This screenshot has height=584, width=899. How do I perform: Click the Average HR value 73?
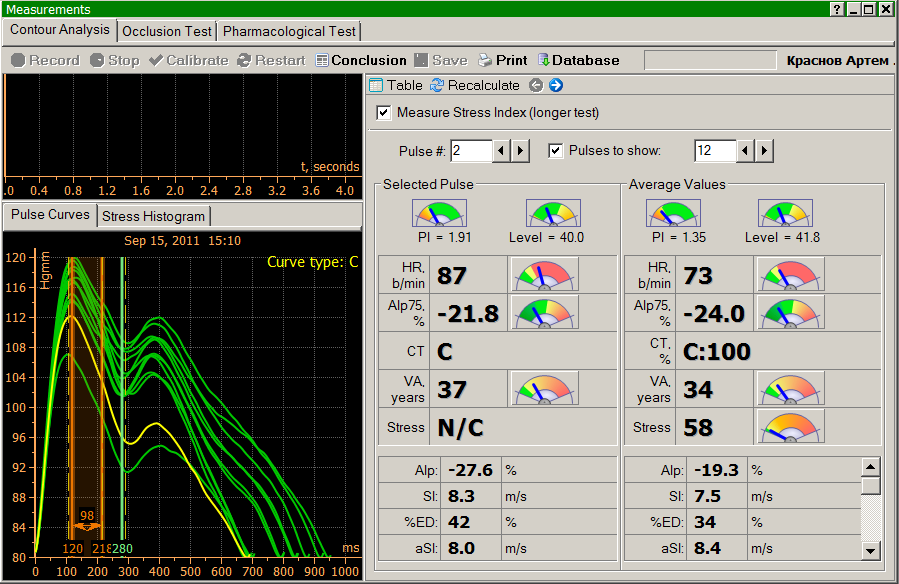tap(698, 276)
